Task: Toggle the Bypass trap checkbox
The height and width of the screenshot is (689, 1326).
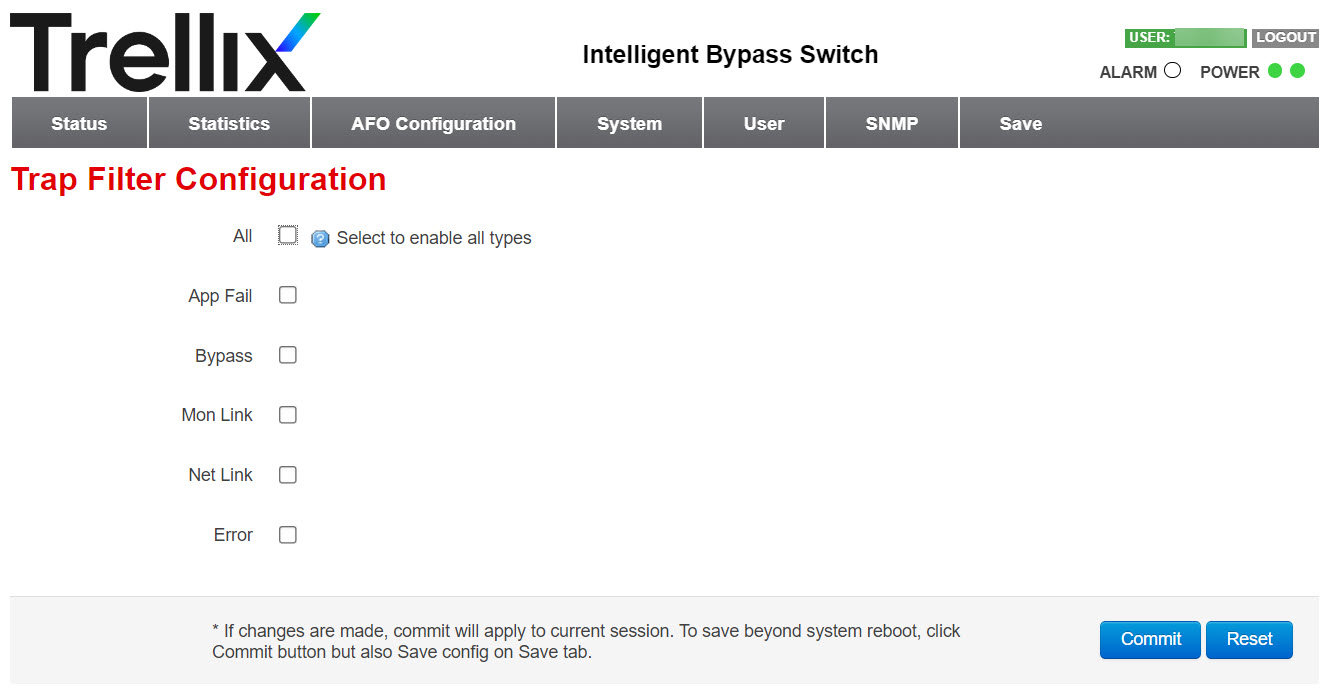Action: (x=288, y=355)
